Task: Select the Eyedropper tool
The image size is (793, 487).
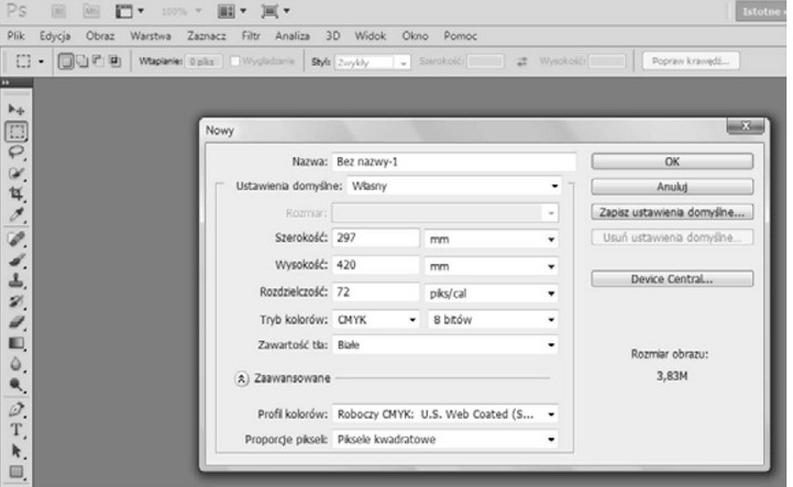Action: tap(17, 214)
